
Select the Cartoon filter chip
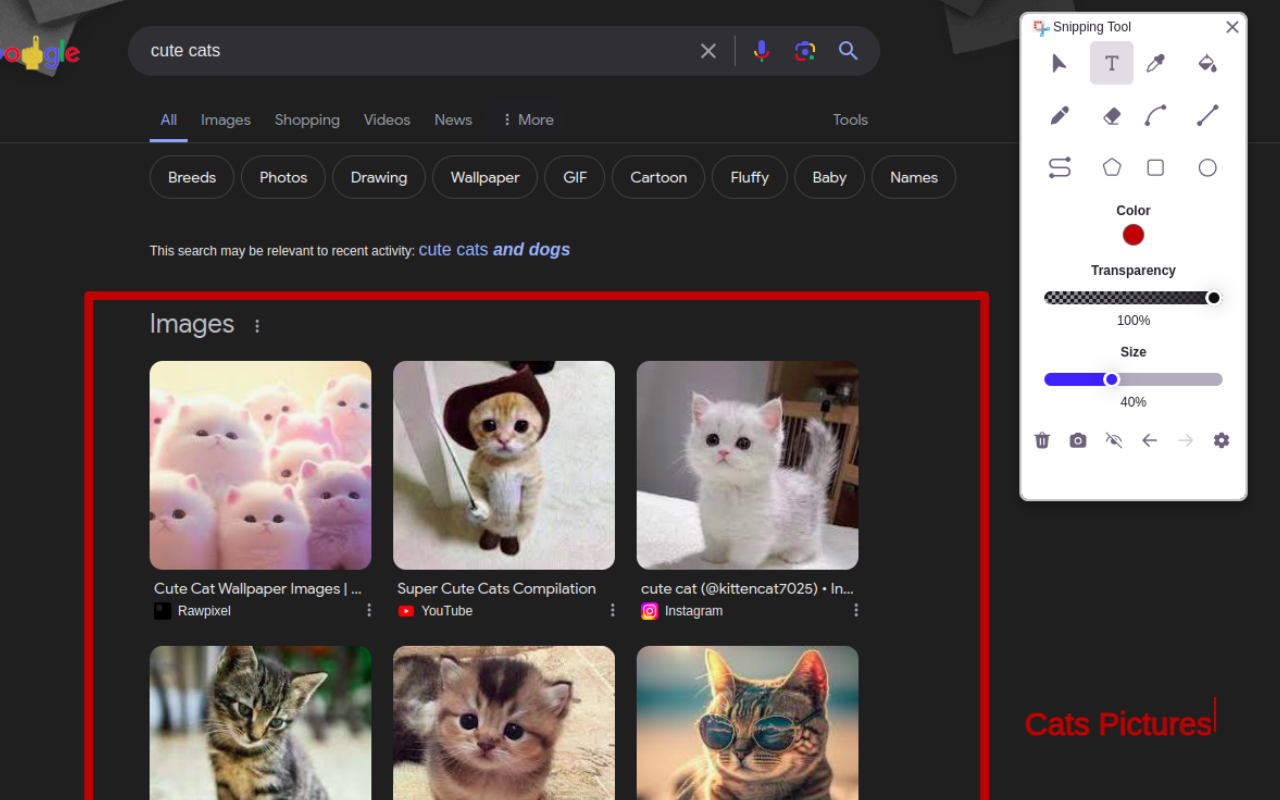point(658,177)
